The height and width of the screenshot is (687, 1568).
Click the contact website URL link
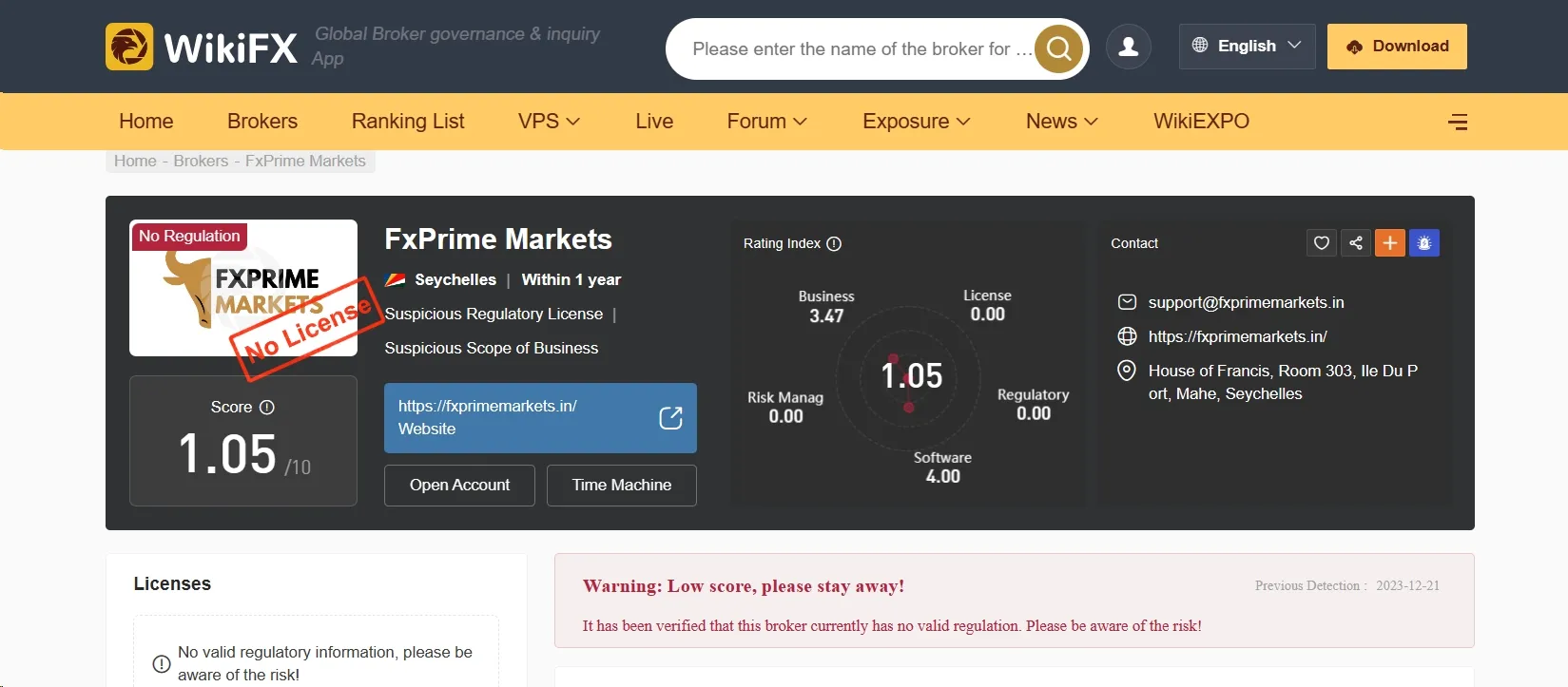pyautogui.click(x=1237, y=336)
